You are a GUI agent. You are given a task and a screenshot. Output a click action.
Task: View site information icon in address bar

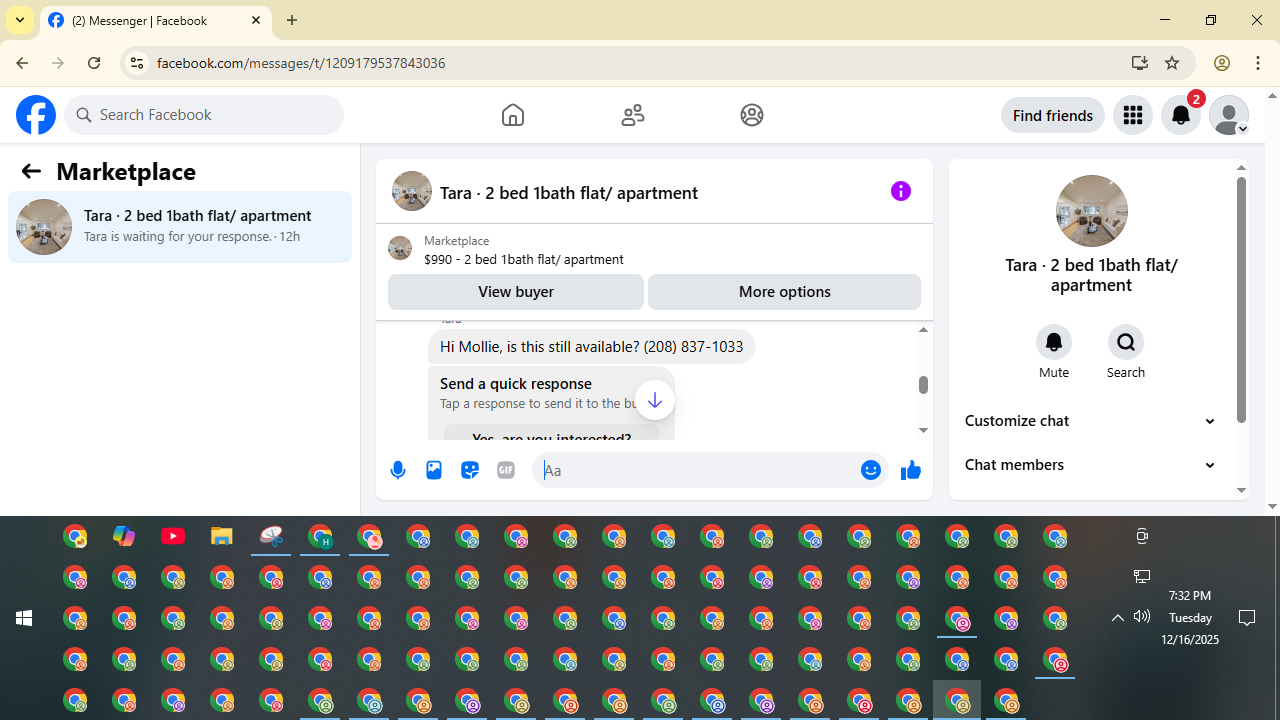136,63
